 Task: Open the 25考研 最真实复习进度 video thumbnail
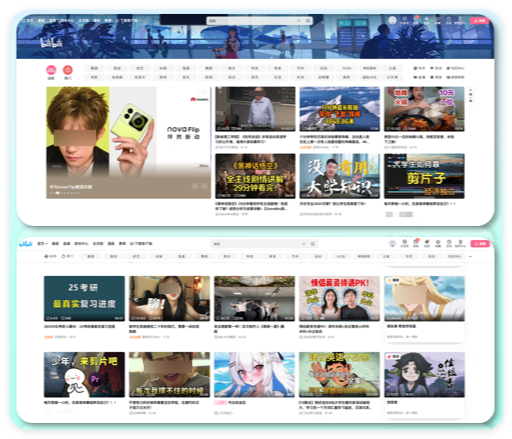[x=84, y=298]
